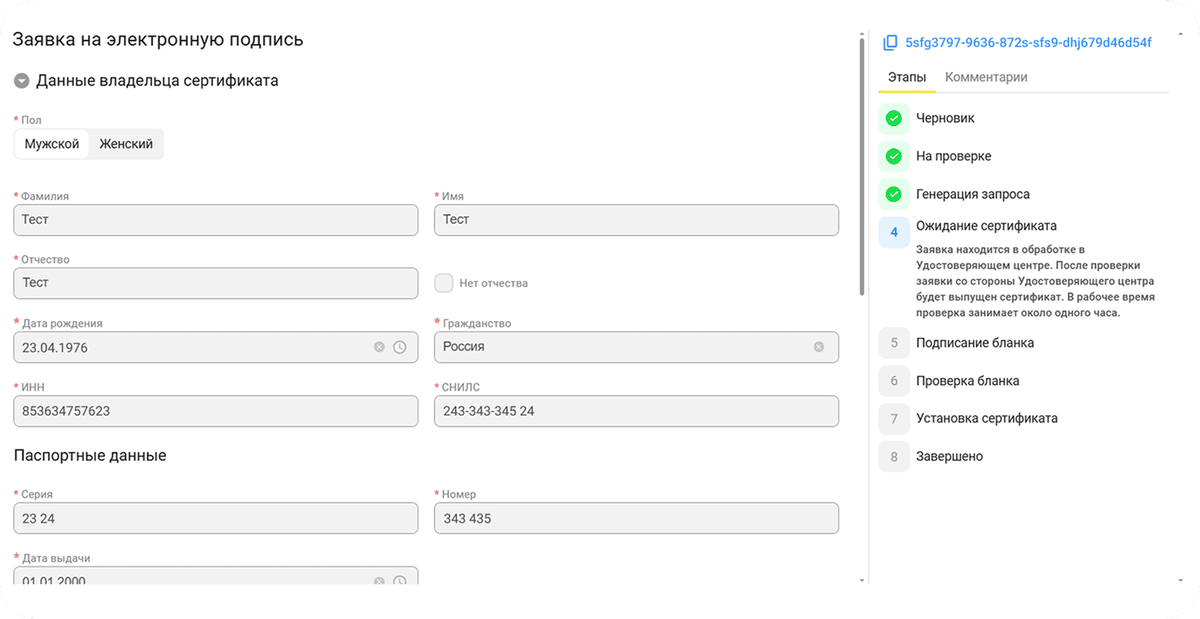Open the application ID link
The height and width of the screenshot is (619, 1200).
(1028, 43)
